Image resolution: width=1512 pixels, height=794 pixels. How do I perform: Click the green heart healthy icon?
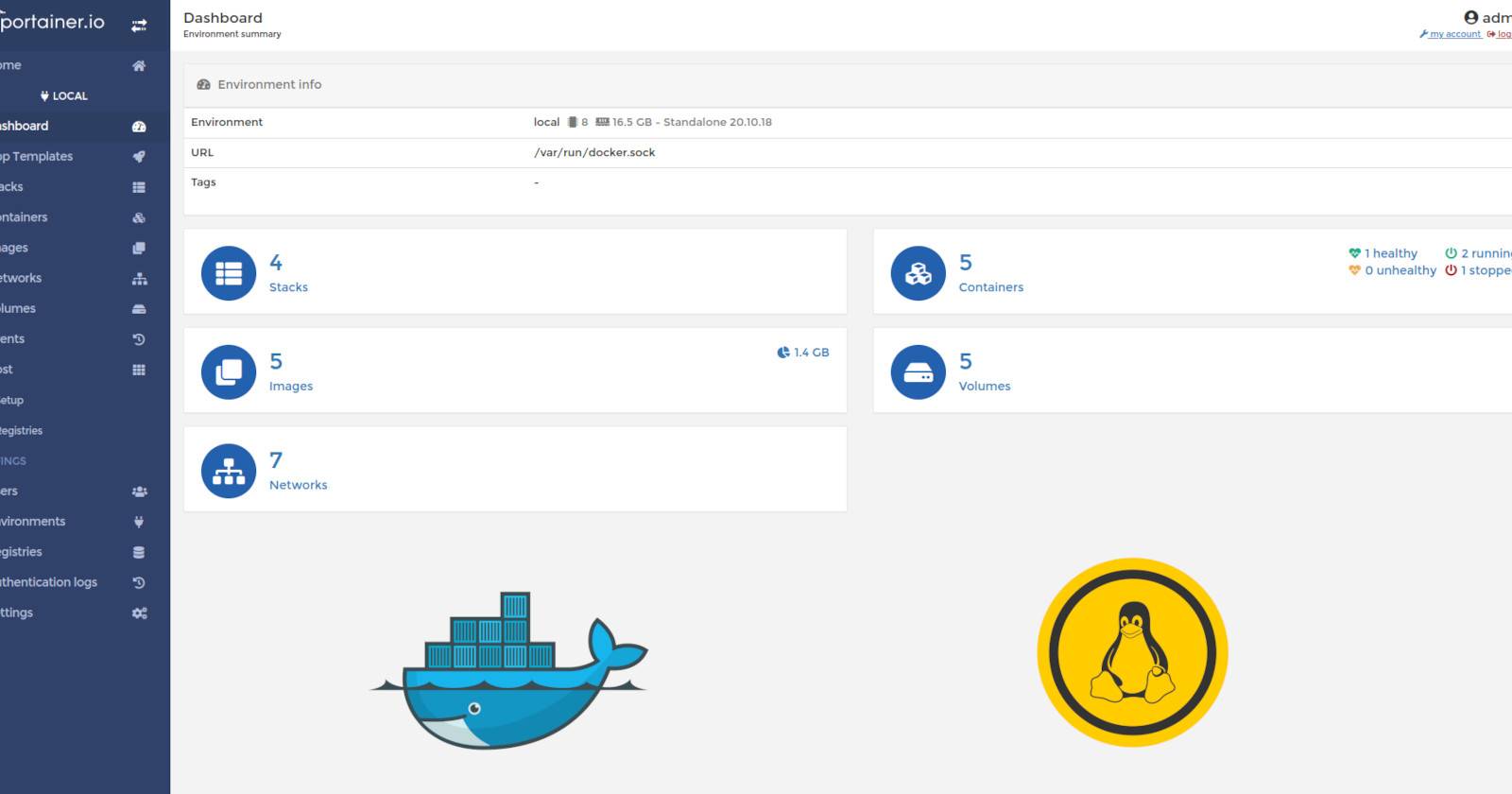click(1354, 253)
